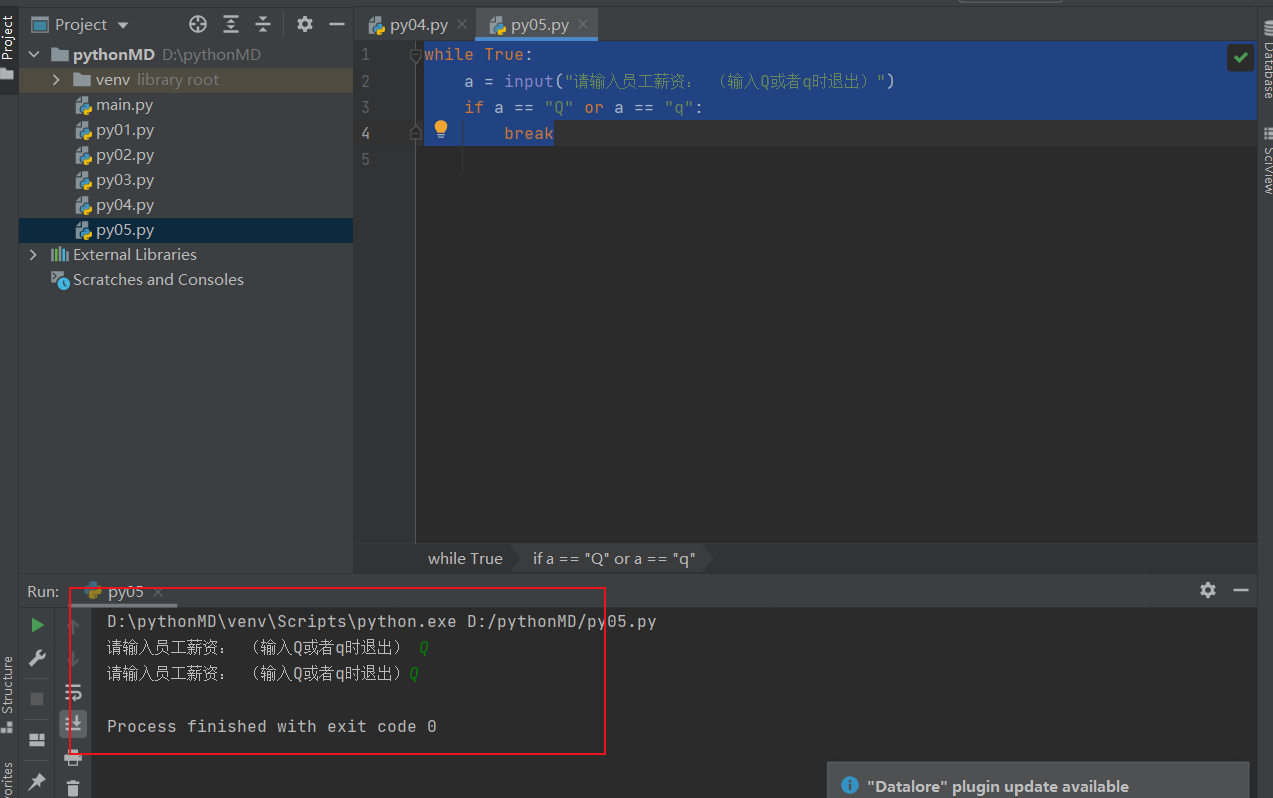Click the 'if a == "Q" or a == "q"' breadcrumb
Viewport: 1273px width, 798px height.
point(613,558)
